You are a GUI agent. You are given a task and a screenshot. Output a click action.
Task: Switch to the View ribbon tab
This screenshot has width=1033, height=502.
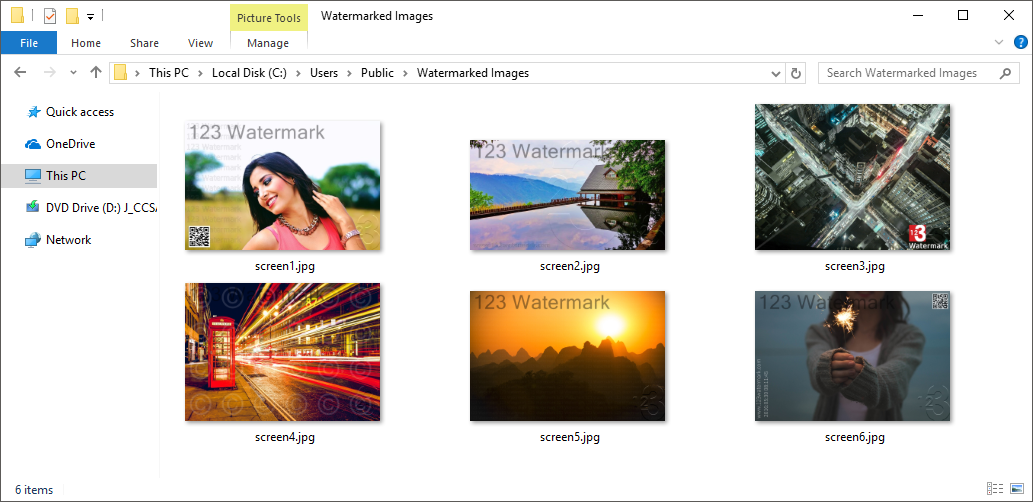click(x=200, y=43)
